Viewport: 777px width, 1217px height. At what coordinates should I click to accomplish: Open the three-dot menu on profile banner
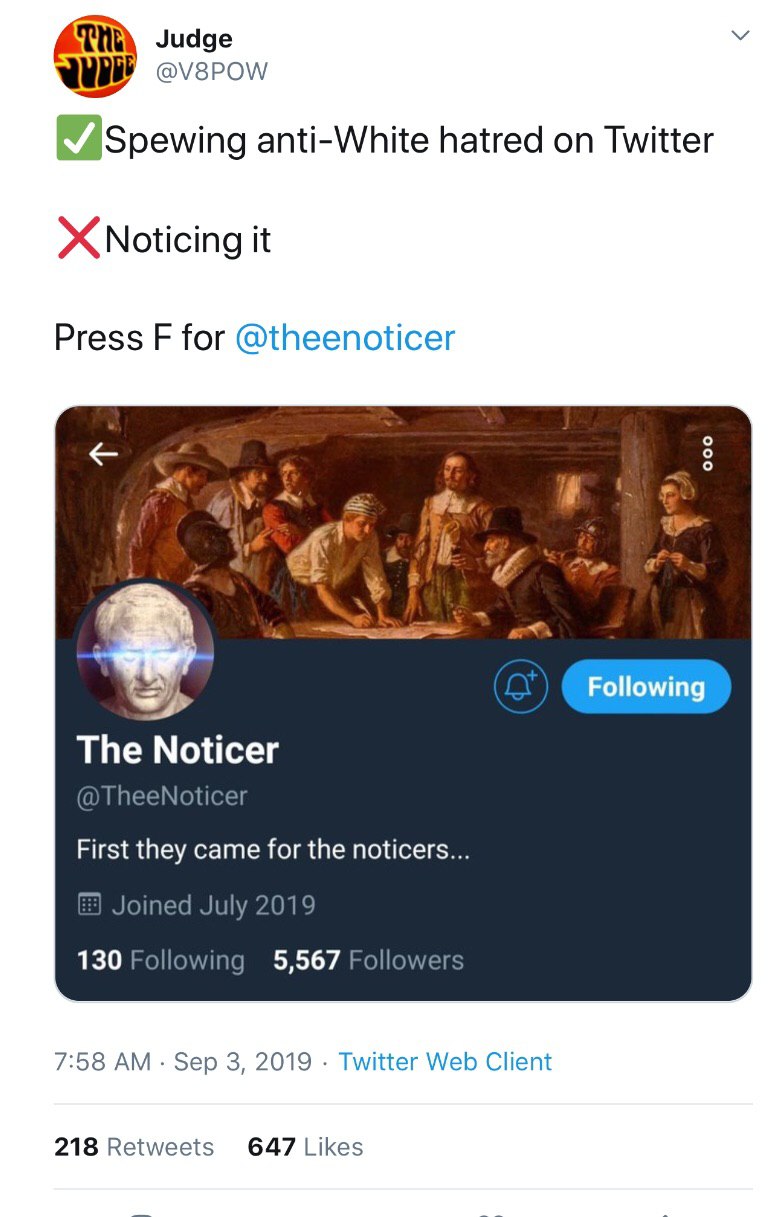[x=707, y=455]
